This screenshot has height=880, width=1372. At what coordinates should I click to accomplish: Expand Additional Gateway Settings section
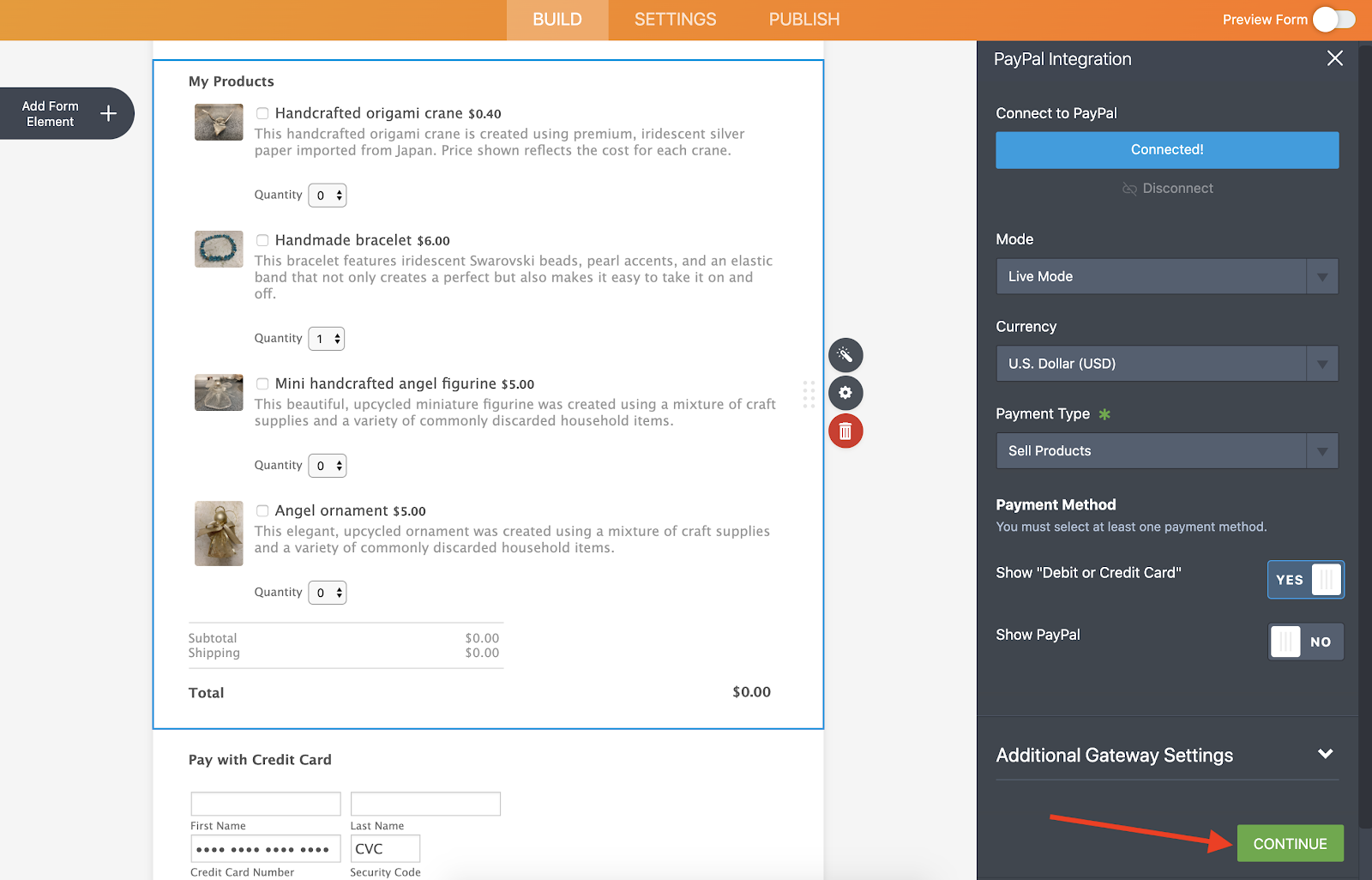[x=1167, y=756]
